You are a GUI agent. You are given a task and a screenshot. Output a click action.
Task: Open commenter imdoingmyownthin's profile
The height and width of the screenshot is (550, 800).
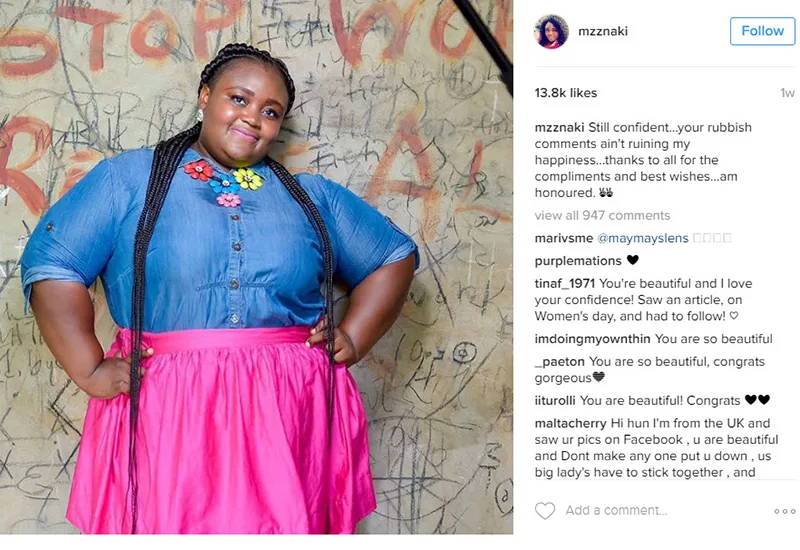coord(592,339)
